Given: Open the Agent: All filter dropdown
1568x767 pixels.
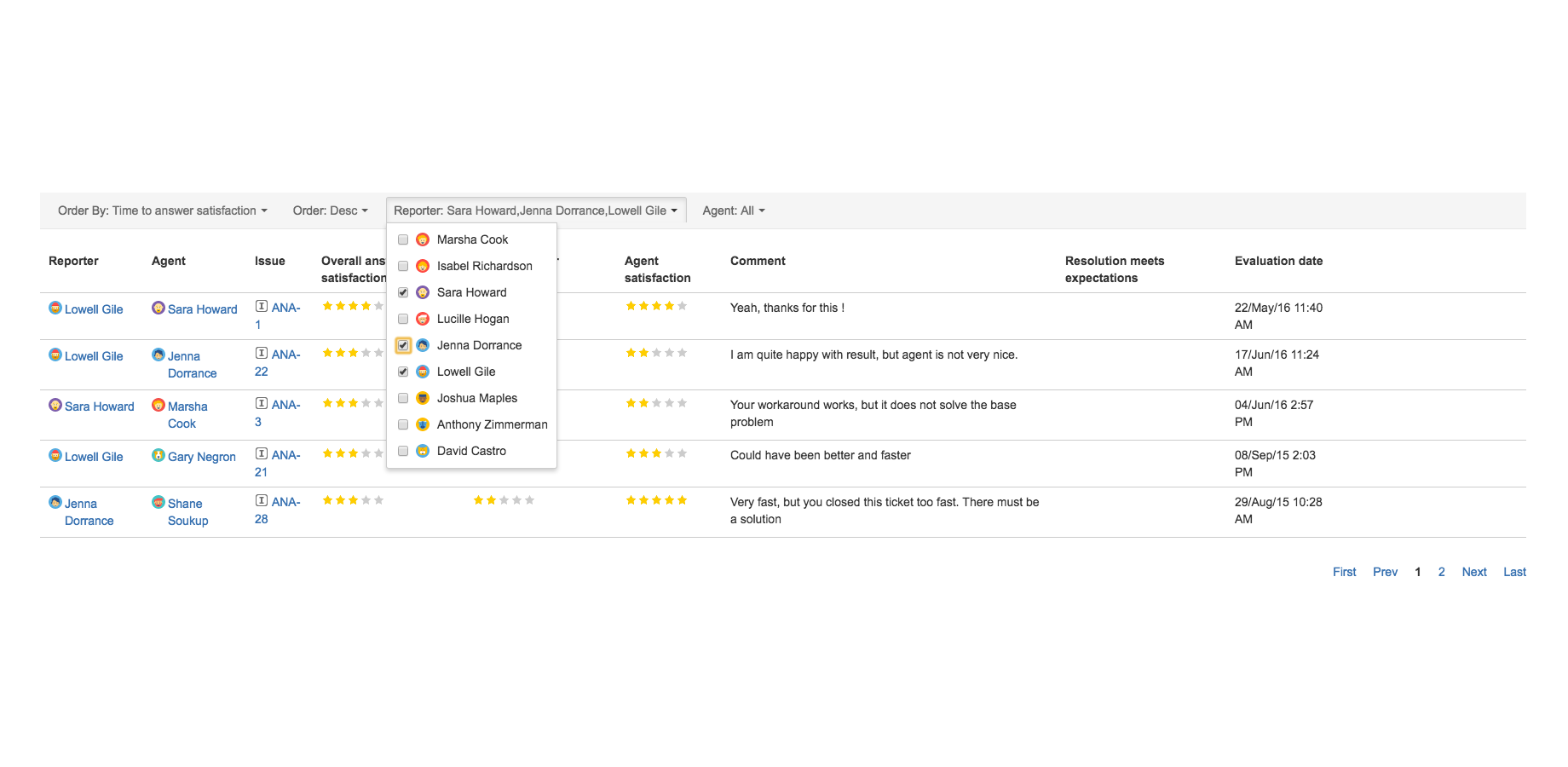Looking at the screenshot, I should [733, 210].
